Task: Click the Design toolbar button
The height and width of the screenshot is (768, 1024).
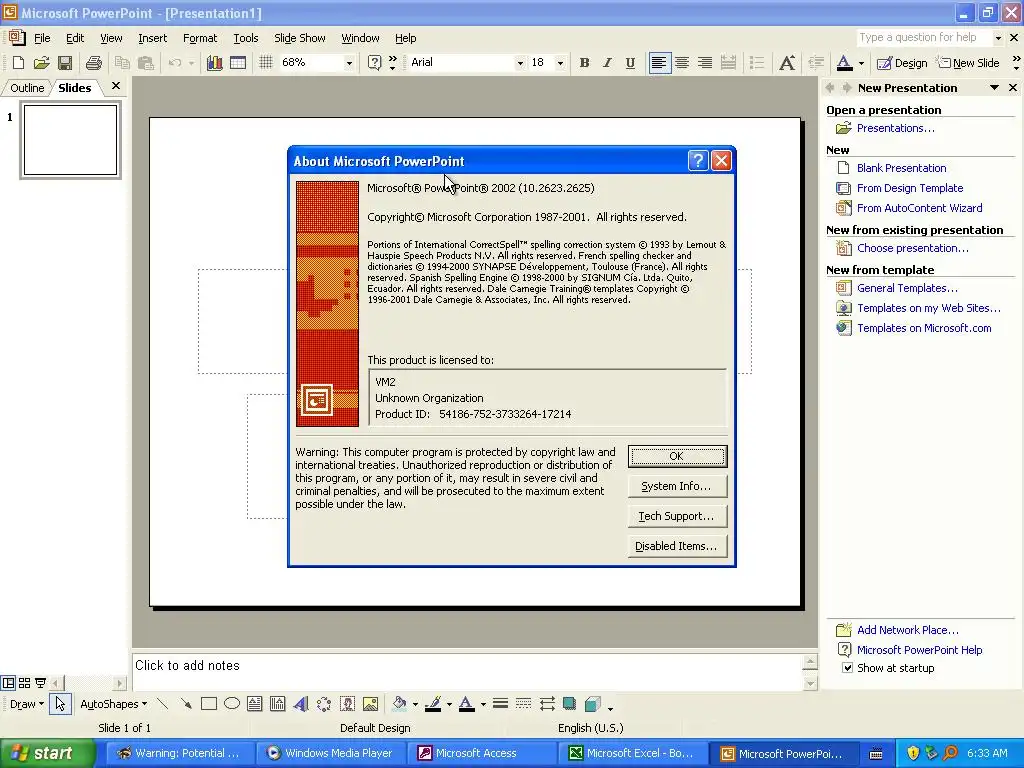Action: tap(902, 63)
